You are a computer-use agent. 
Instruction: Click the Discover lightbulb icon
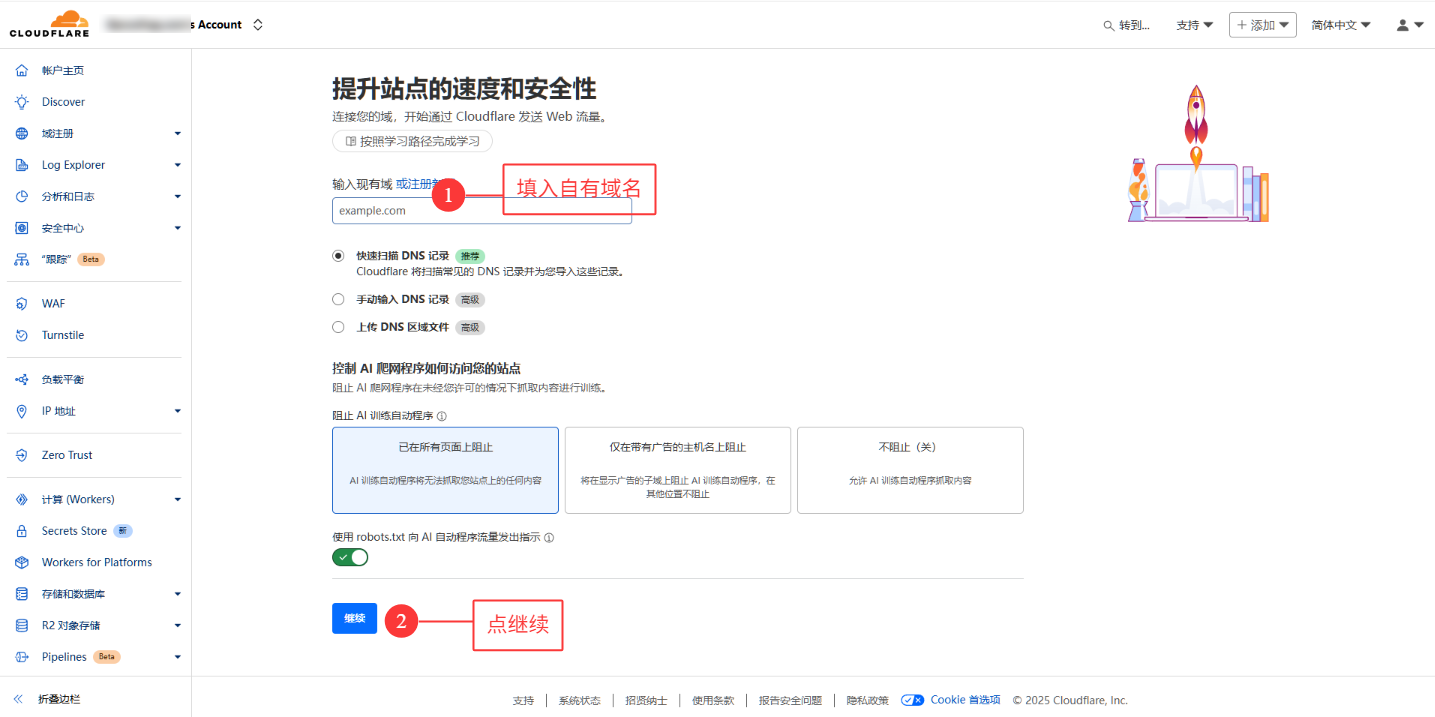coord(22,102)
